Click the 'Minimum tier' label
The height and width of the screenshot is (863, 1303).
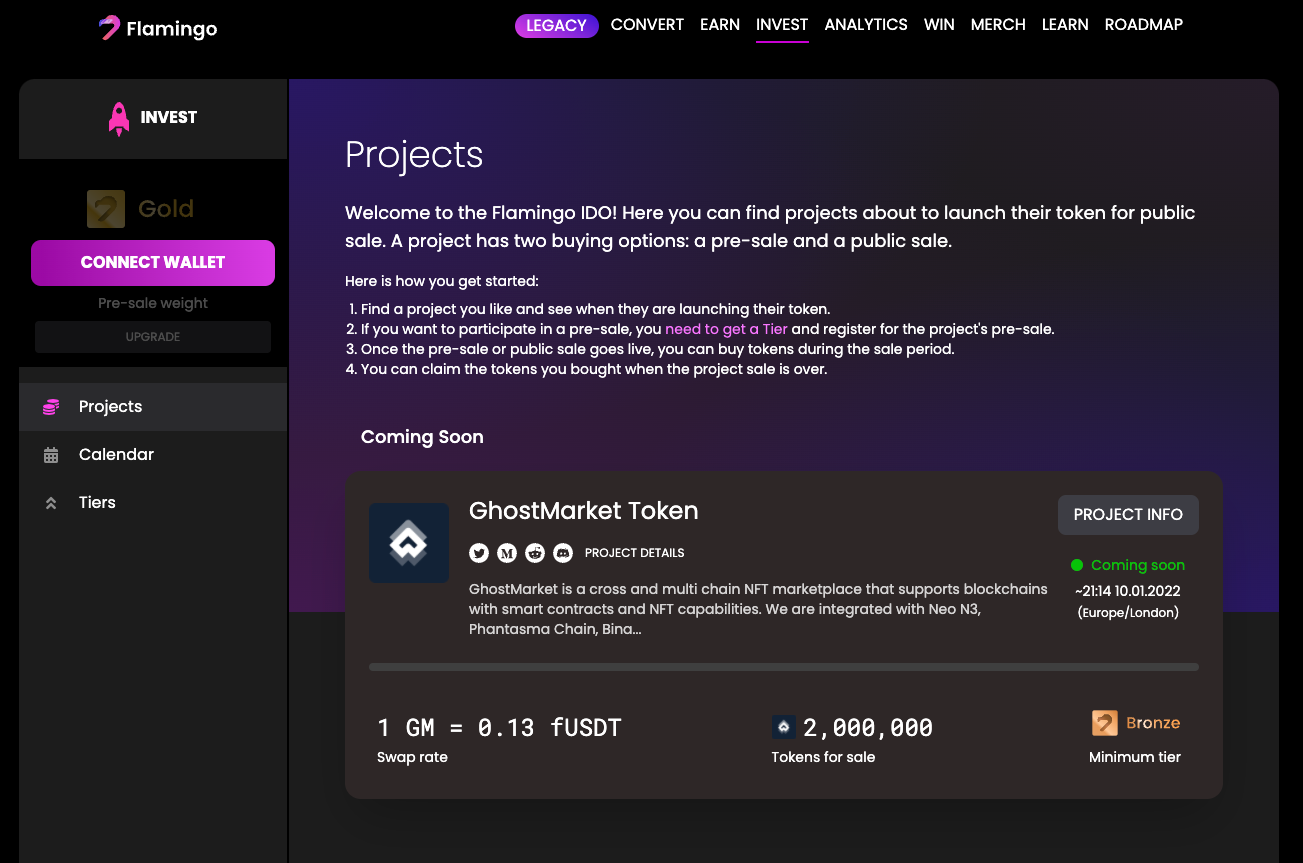(1135, 758)
